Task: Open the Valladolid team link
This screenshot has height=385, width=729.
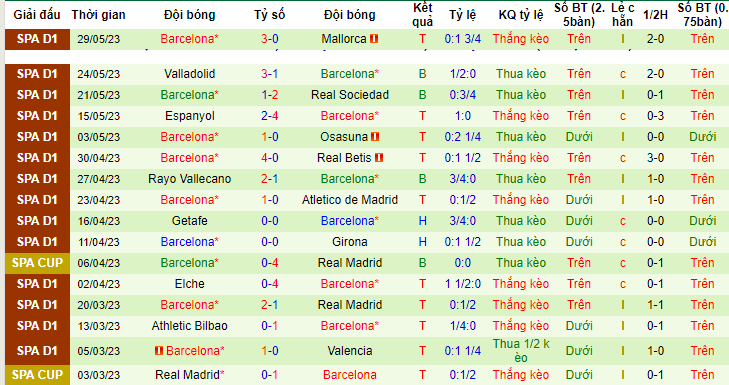Action: tap(190, 73)
